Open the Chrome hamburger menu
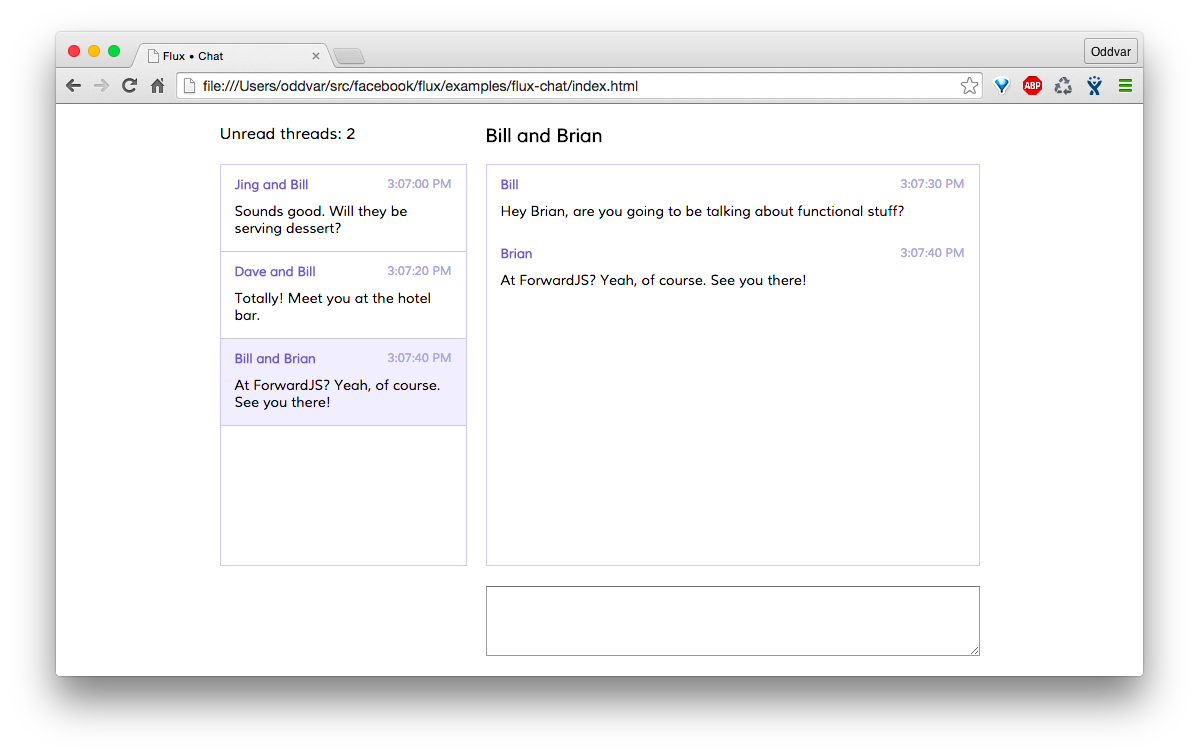1199x756 pixels. pos(1125,86)
